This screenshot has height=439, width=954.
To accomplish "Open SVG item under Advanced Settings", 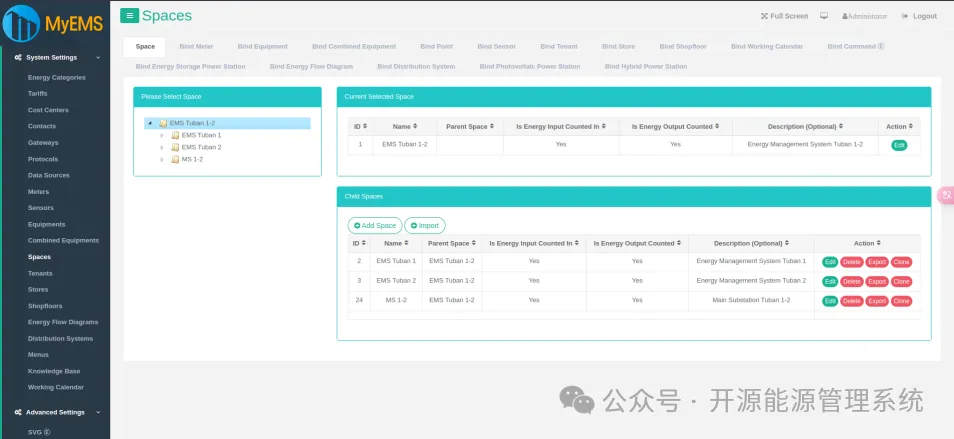I will [x=38, y=433].
